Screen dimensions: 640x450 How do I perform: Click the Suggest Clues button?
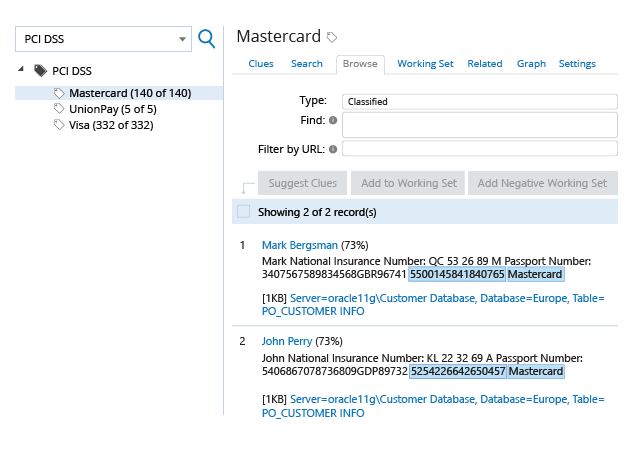tap(302, 183)
